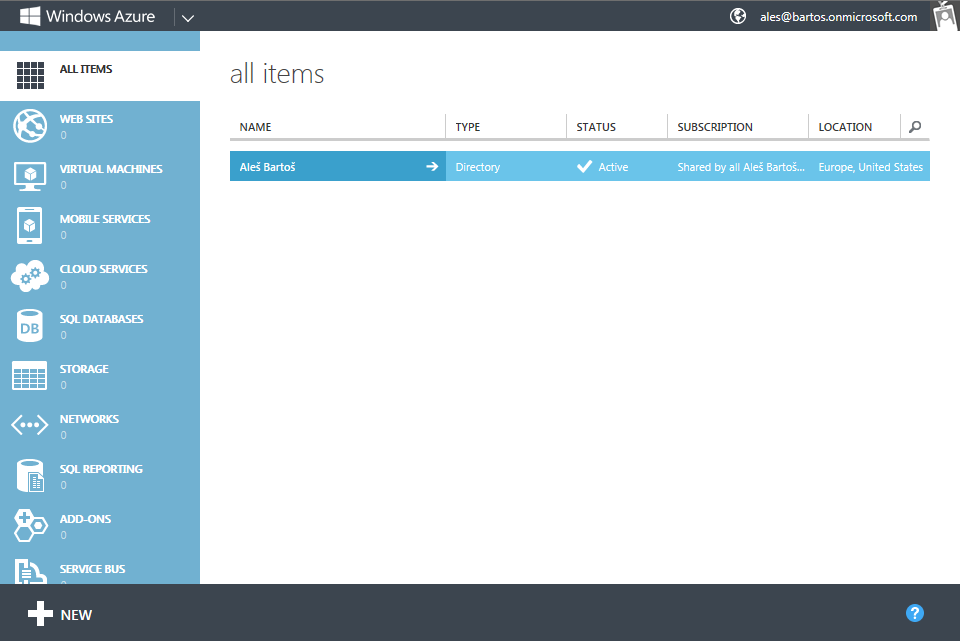This screenshot has width=960, height=641.
Task: Open the SQL Databases DB icon
Action: click(x=30, y=326)
